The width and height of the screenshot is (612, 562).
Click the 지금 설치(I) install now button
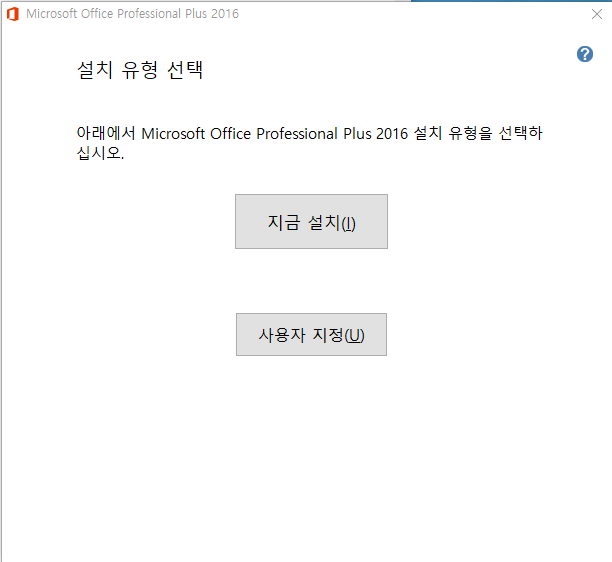311,221
